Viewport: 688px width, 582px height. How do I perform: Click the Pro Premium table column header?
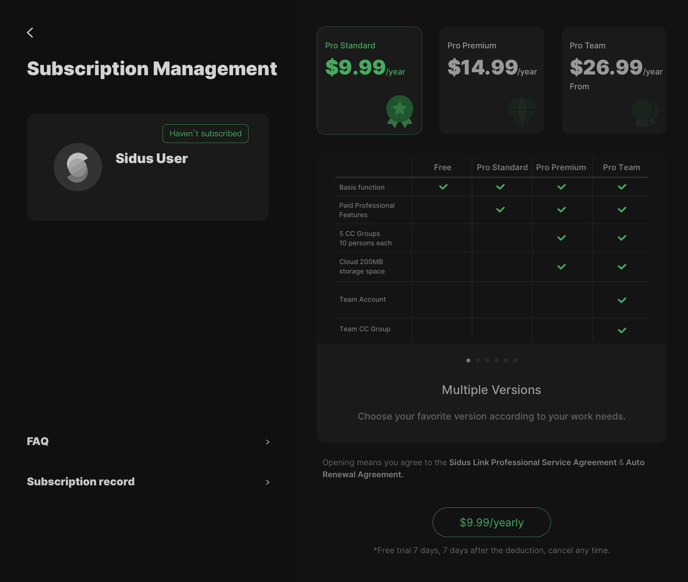click(x=561, y=167)
